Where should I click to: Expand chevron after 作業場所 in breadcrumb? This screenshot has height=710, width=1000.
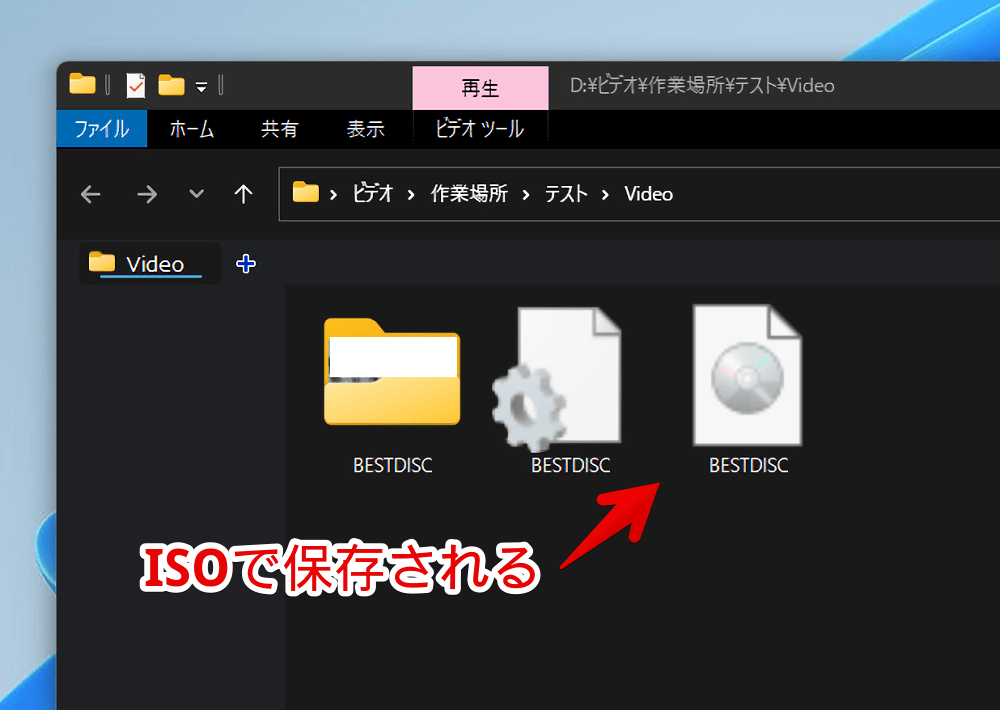click(x=526, y=195)
